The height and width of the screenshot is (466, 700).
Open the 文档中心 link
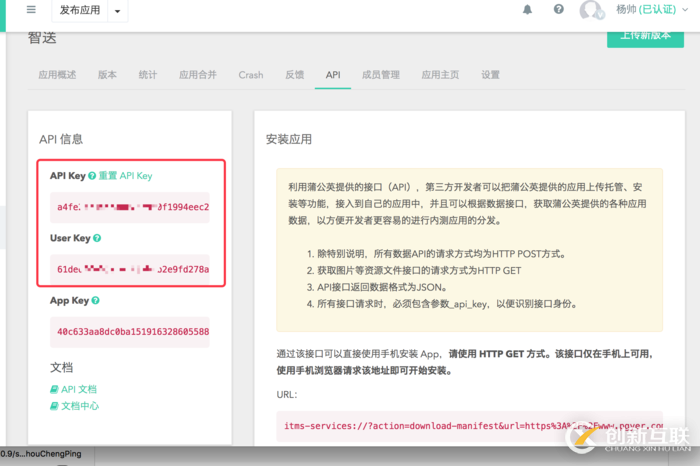pyautogui.click(x=80, y=406)
